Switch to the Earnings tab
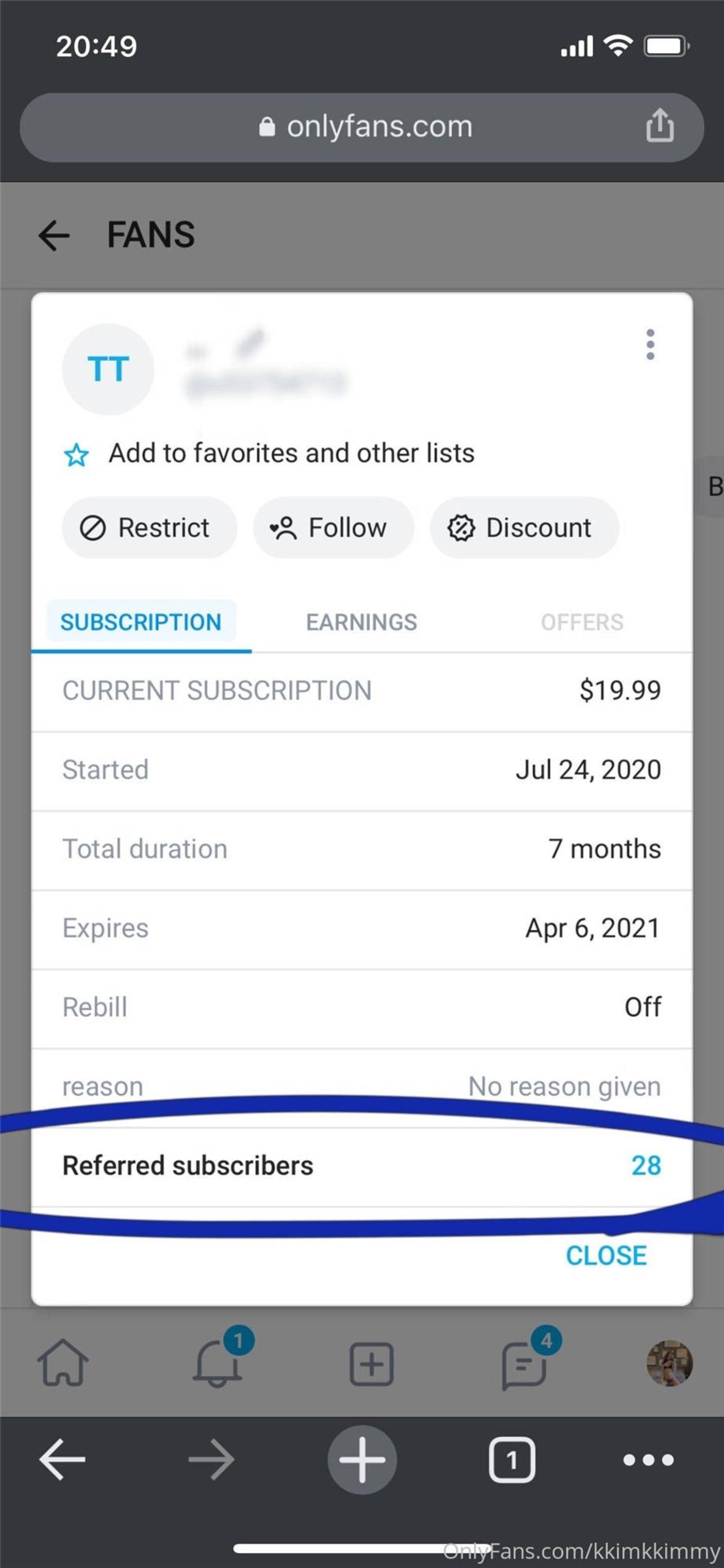724x1568 pixels. point(361,622)
